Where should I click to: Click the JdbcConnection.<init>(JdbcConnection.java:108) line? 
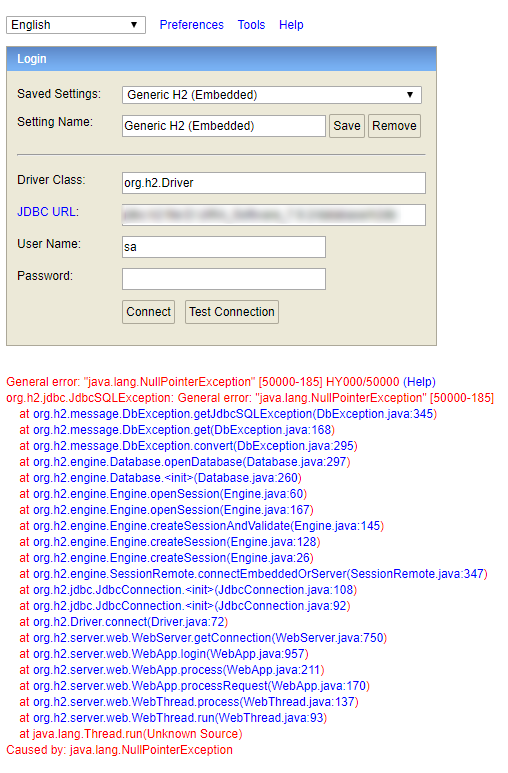coord(188,590)
